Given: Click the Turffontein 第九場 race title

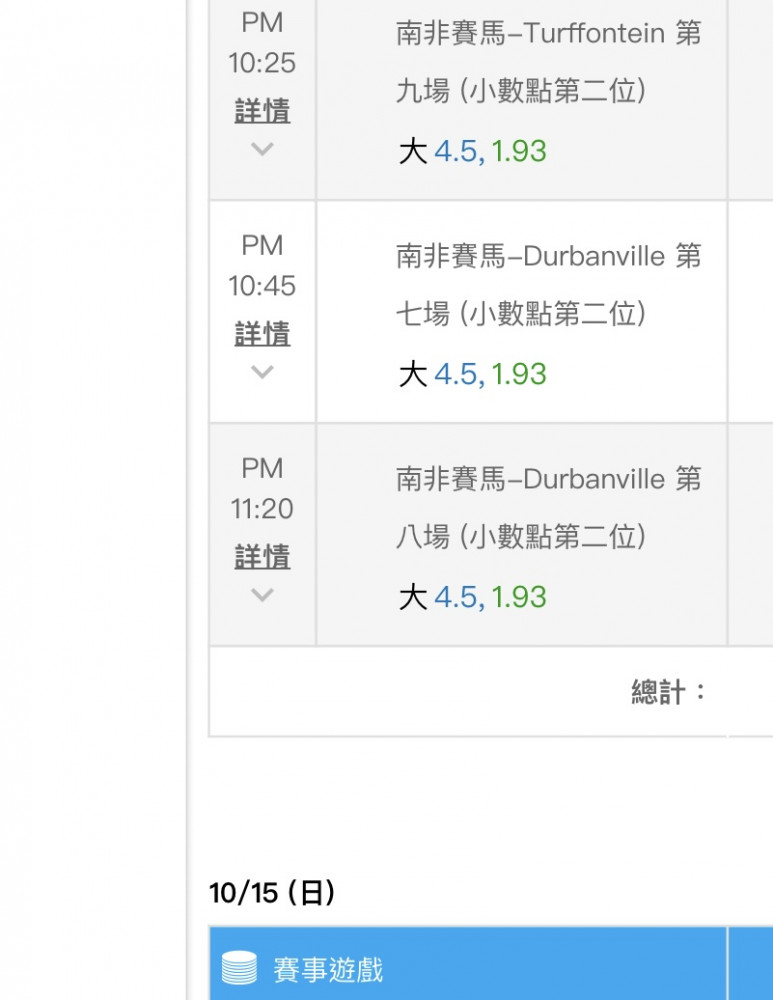Looking at the screenshot, I should 548,62.
